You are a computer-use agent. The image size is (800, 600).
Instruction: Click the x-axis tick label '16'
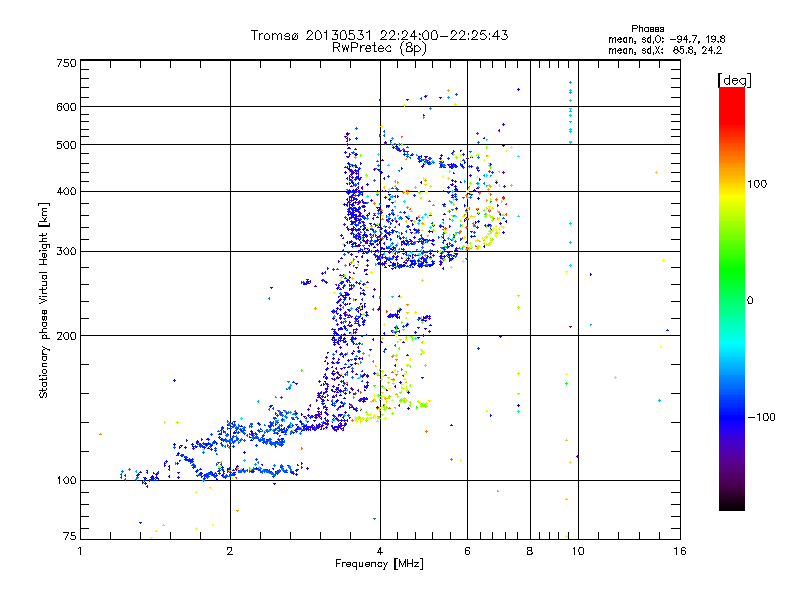click(x=680, y=551)
